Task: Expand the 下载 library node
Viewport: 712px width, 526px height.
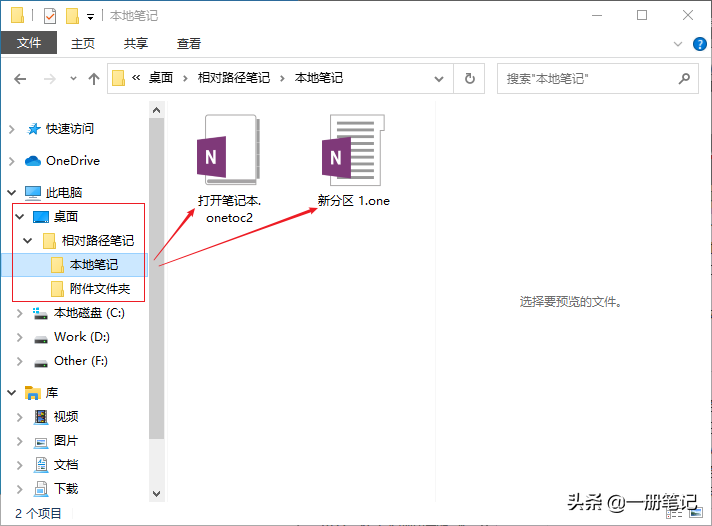Action: (20, 489)
